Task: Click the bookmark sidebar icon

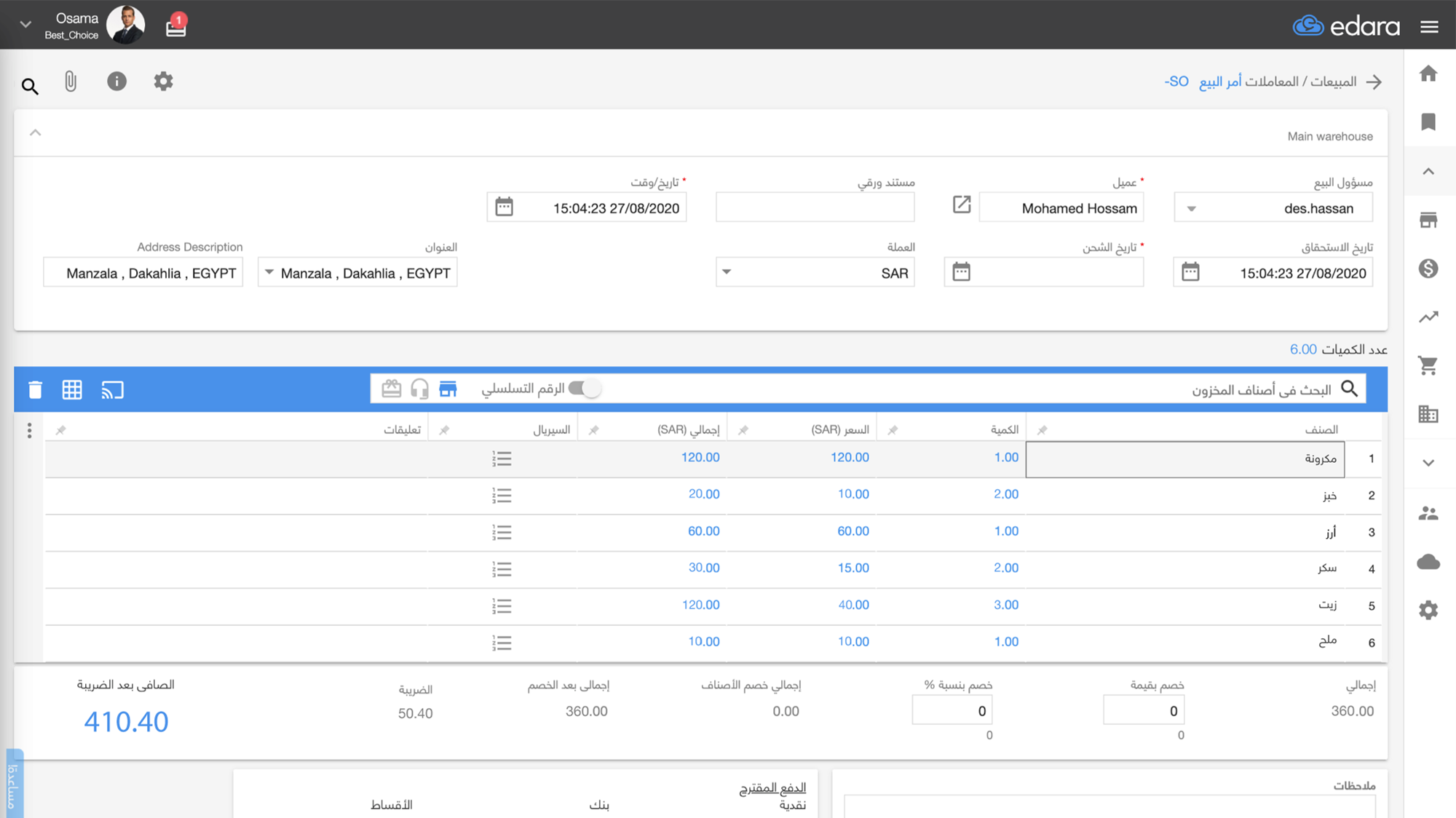Action: [x=1428, y=122]
